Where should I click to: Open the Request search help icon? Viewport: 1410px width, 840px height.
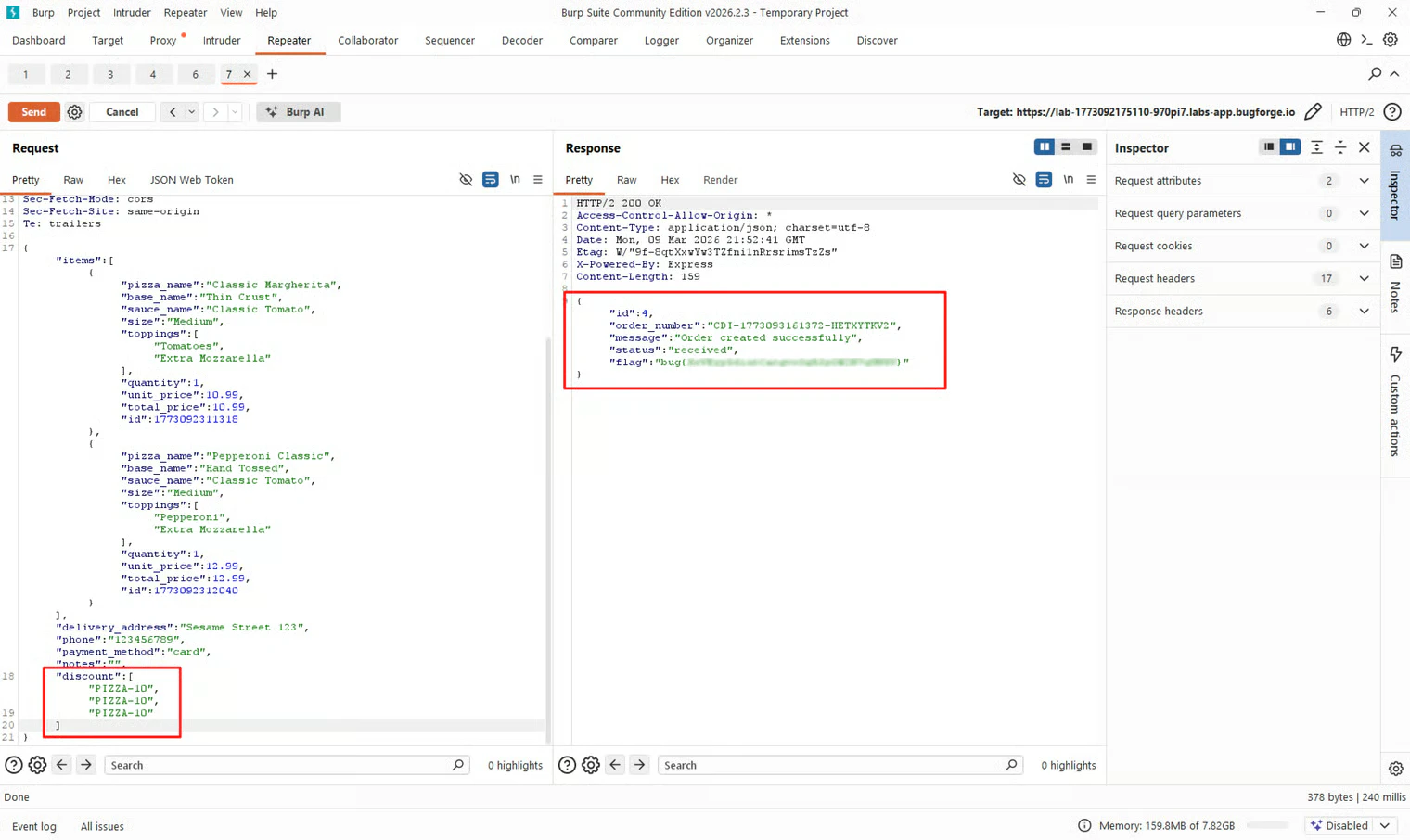[x=14, y=765]
